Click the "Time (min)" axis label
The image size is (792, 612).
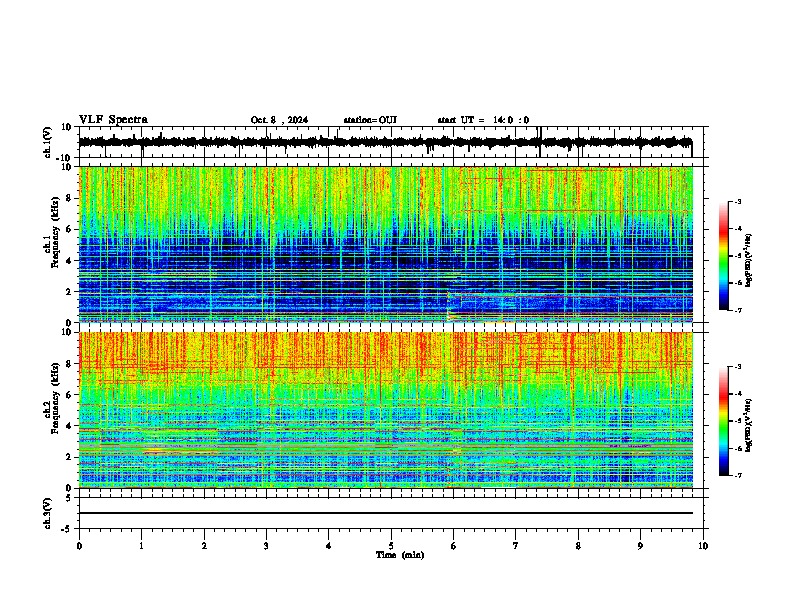pyautogui.click(x=400, y=555)
